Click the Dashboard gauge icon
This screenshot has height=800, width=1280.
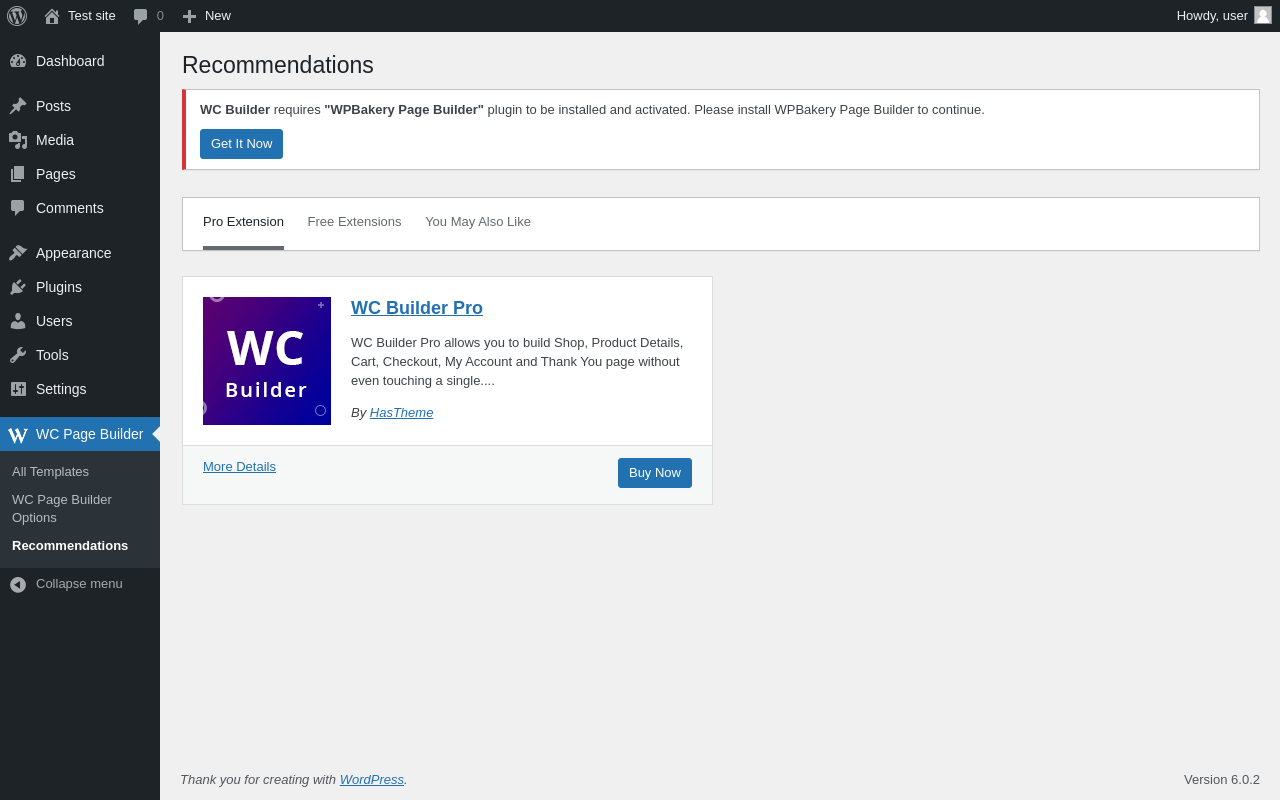click(x=18, y=61)
